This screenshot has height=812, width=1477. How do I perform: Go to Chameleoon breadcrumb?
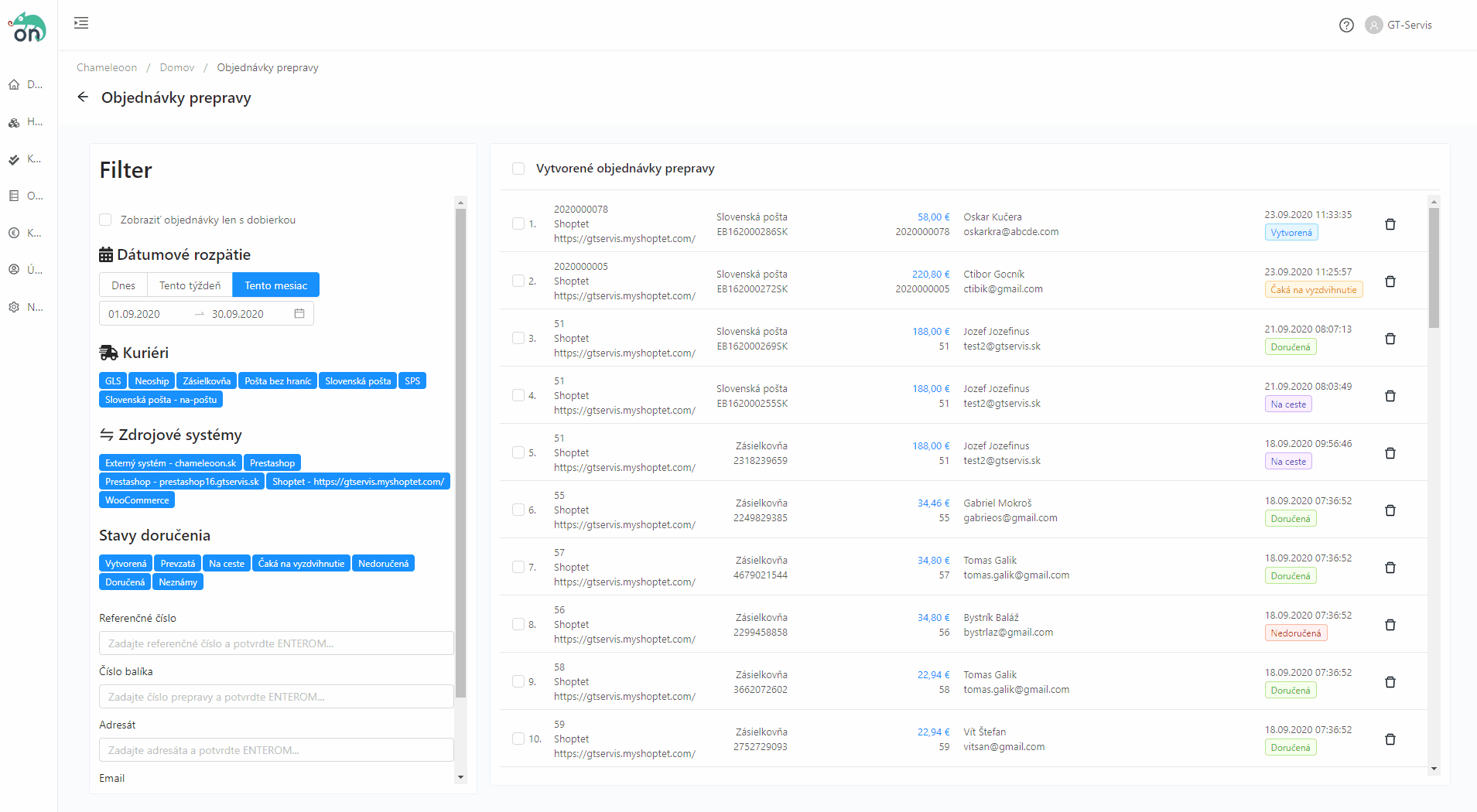point(107,67)
